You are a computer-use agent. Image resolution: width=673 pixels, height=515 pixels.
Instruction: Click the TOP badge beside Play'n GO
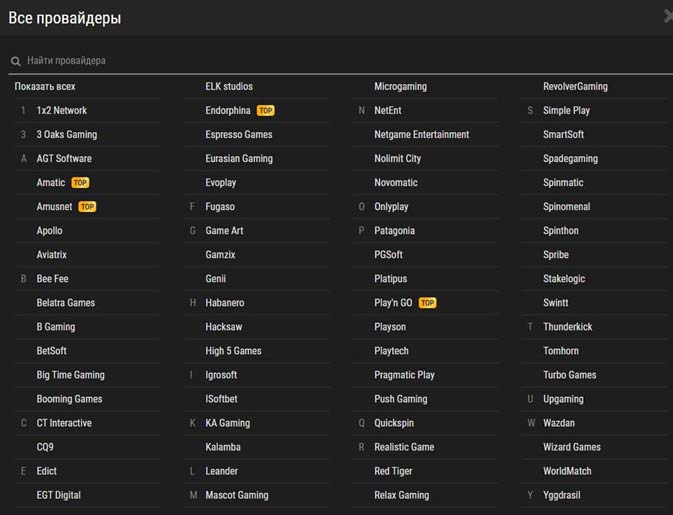(x=427, y=303)
